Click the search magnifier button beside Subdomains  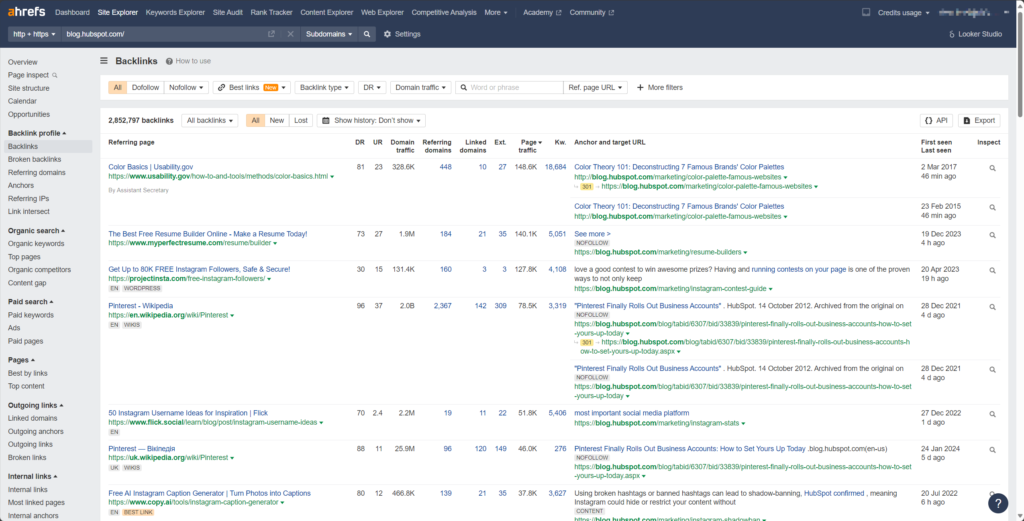(x=367, y=34)
